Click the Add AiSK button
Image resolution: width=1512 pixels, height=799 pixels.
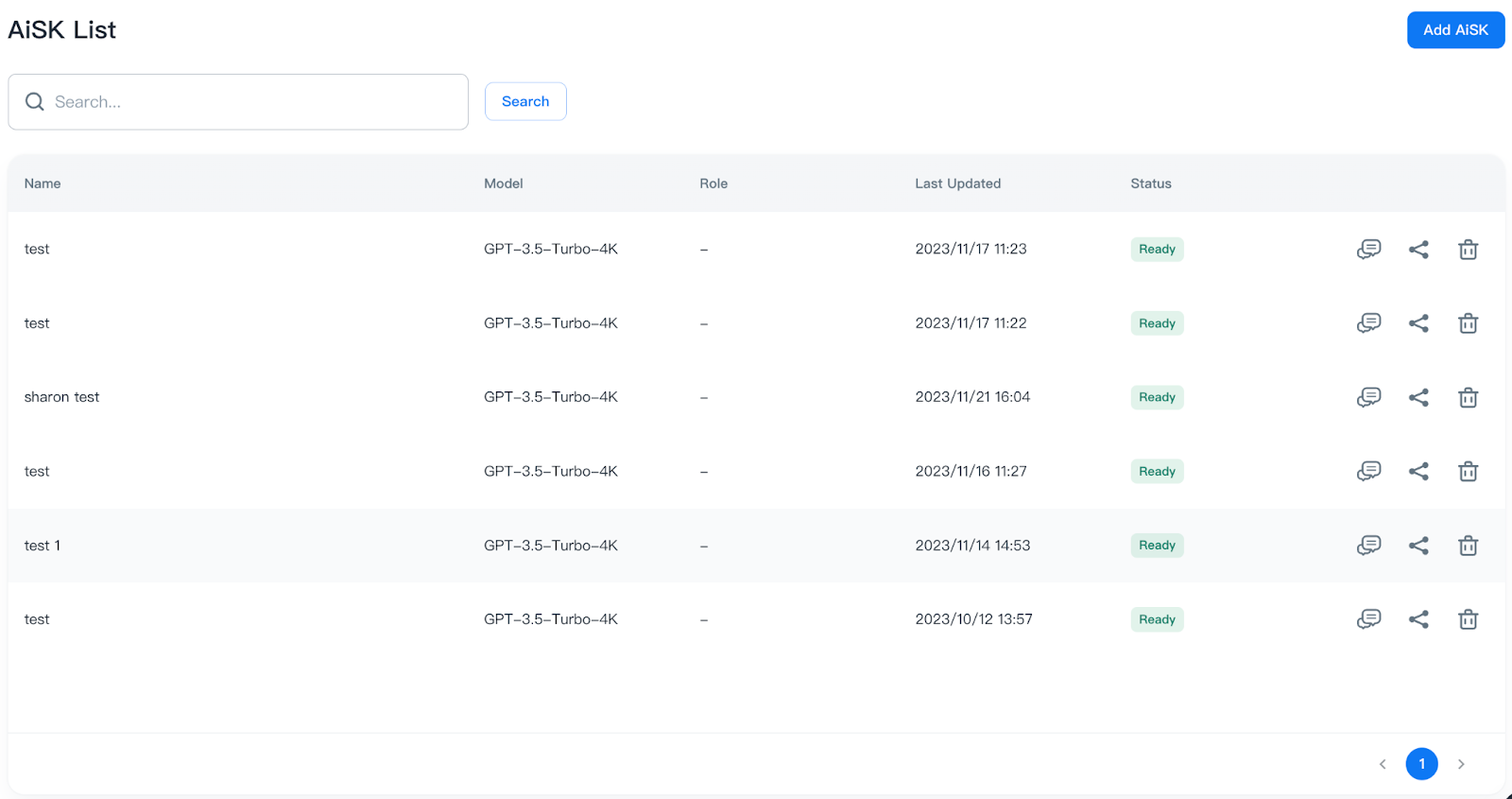(1455, 30)
